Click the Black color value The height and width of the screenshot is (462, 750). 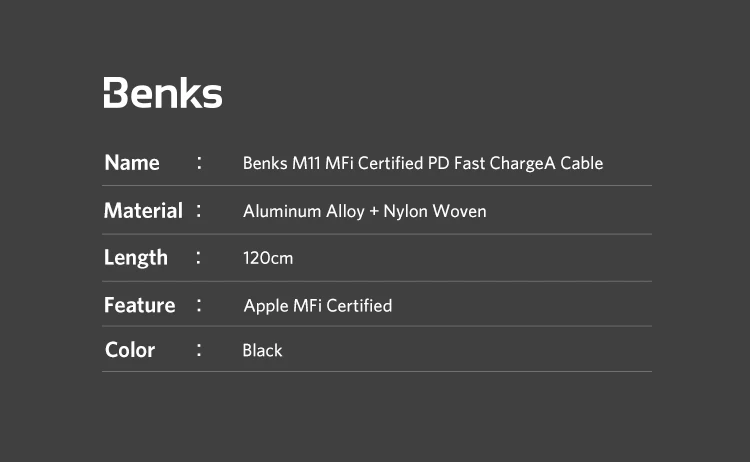pos(262,350)
